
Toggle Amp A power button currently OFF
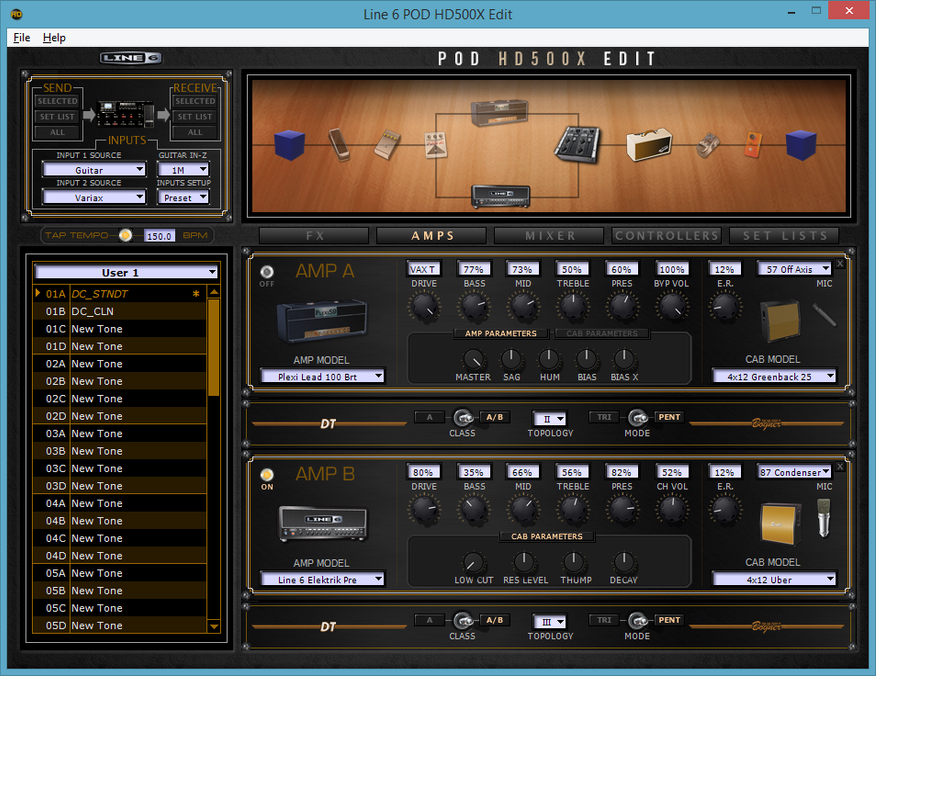point(267,271)
